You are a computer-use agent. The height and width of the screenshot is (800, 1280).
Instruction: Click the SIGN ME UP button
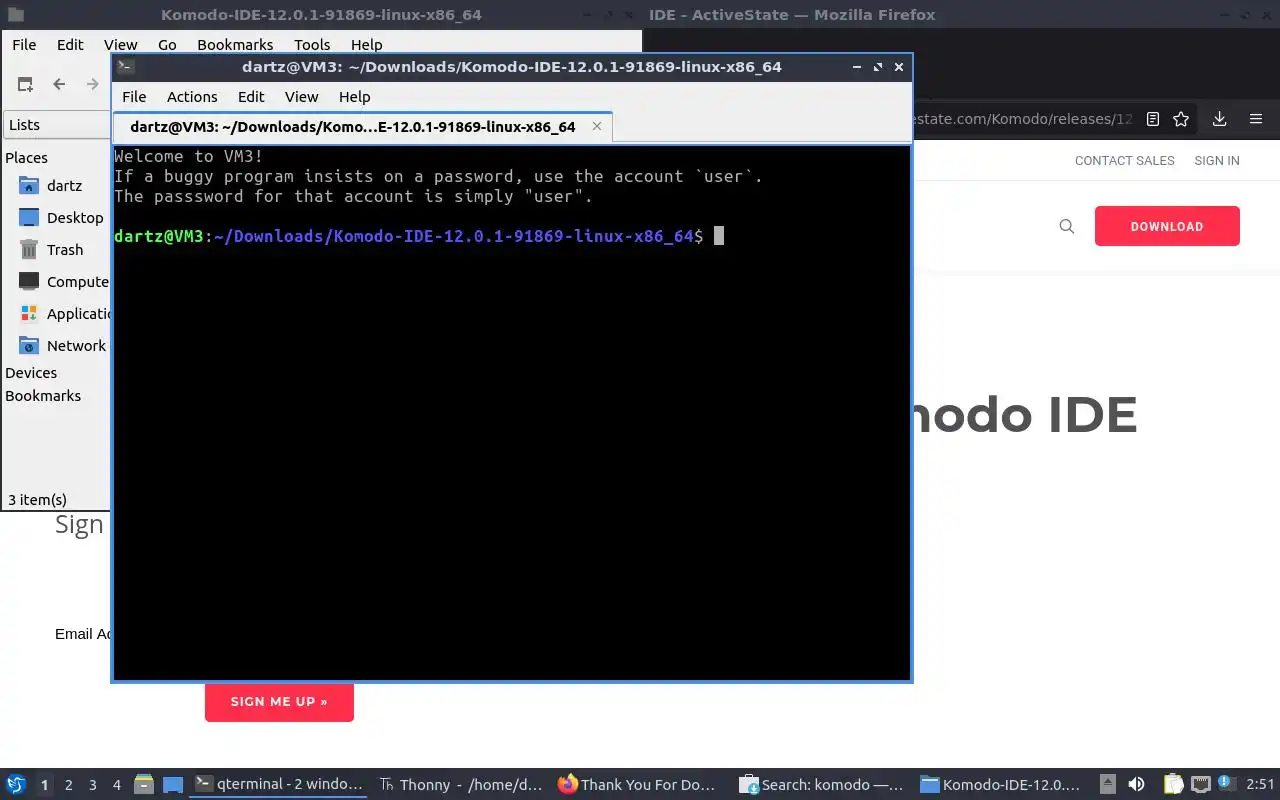(279, 701)
